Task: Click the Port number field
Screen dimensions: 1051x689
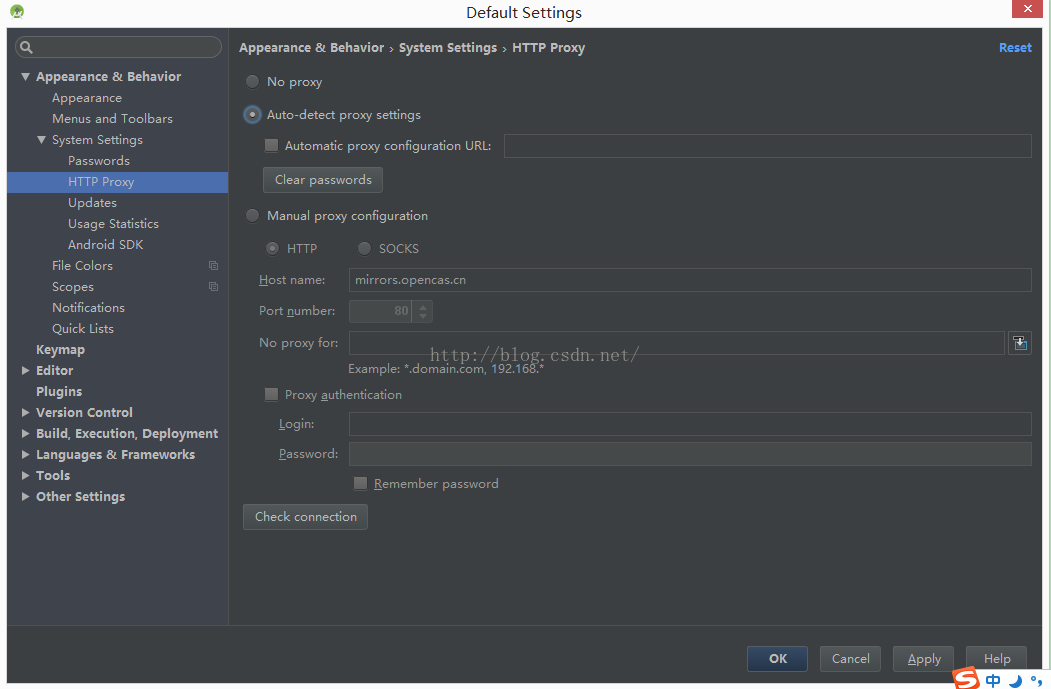Action: click(381, 311)
